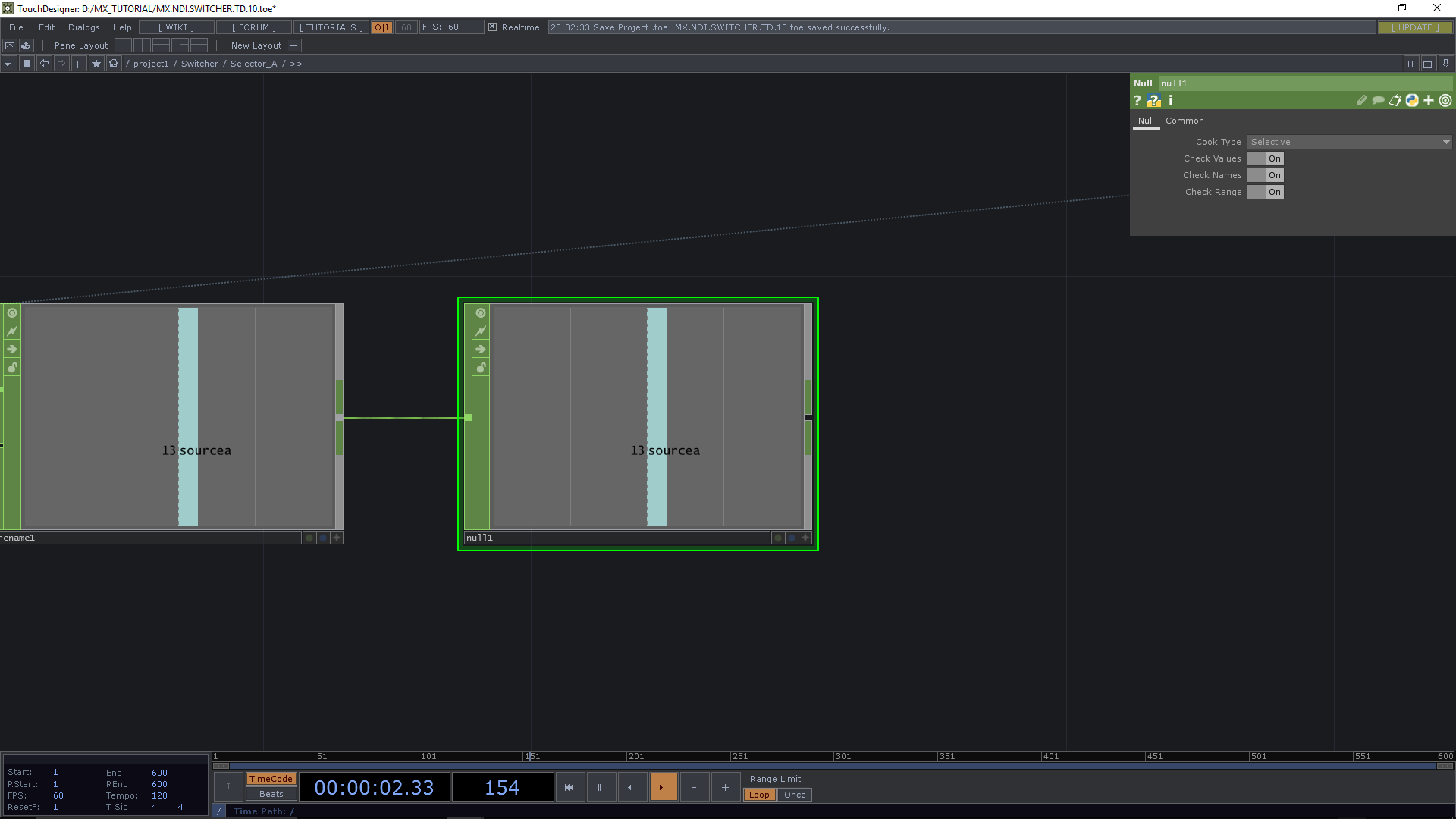Enable Loop range limit
The width and height of the screenshot is (1456, 819).
point(759,795)
